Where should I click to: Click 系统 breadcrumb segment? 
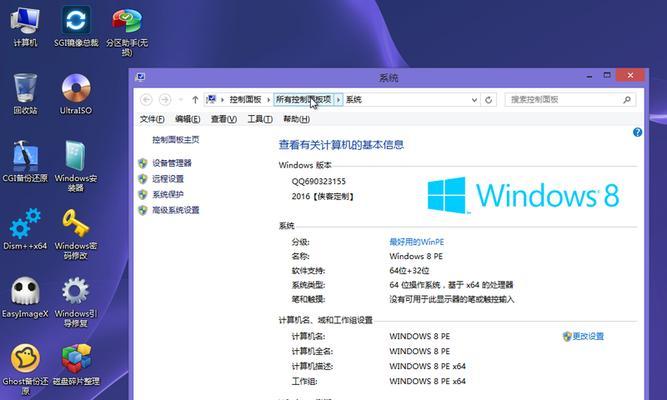[x=353, y=100]
